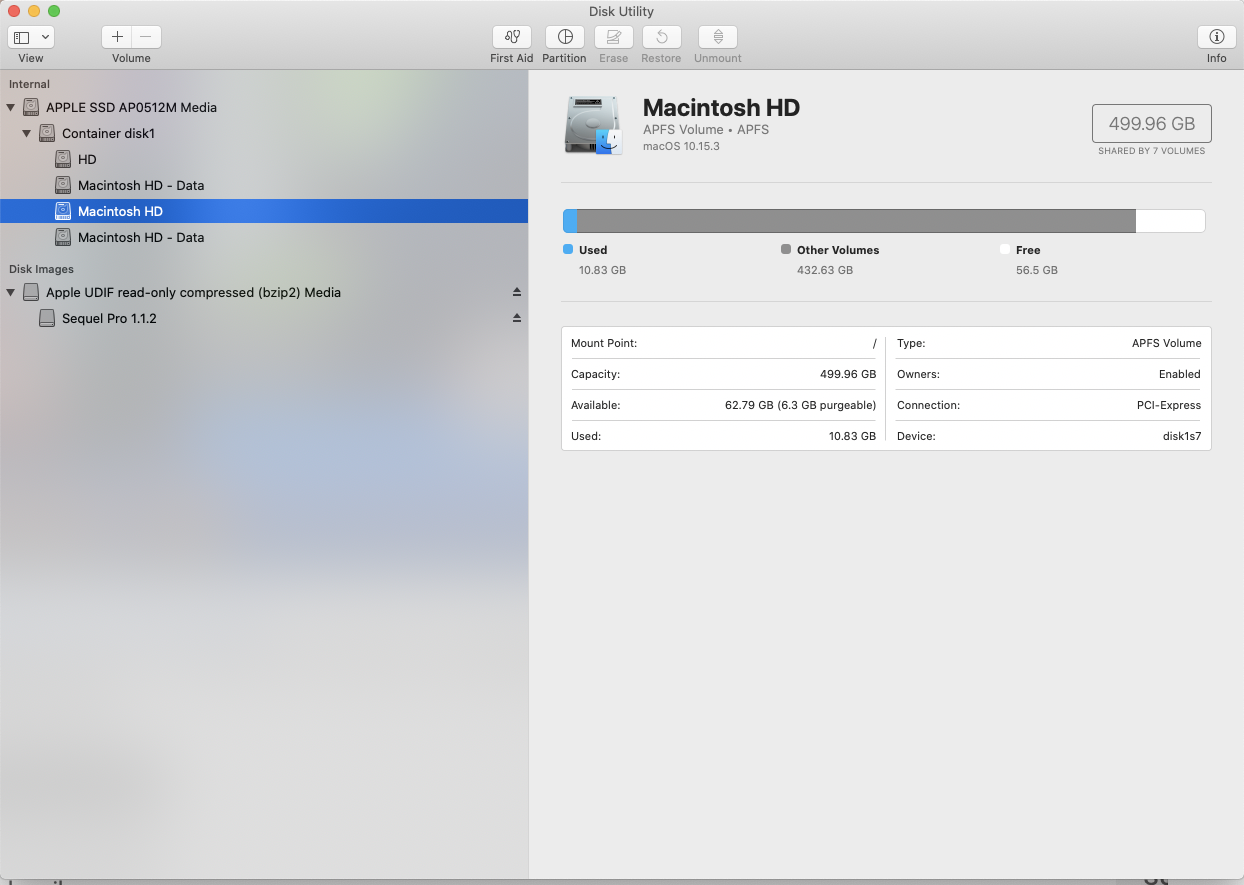
Task: Open the Partition tool
Action: point(565,37)
